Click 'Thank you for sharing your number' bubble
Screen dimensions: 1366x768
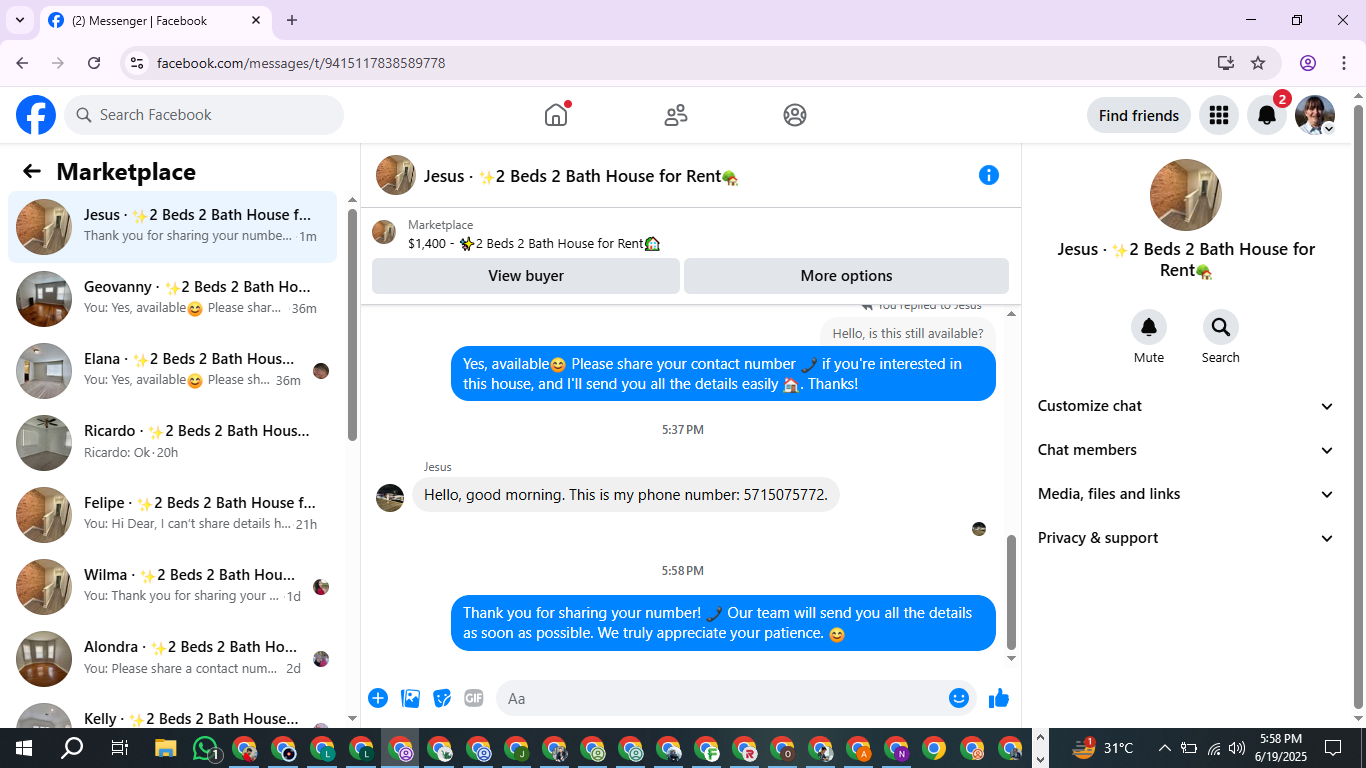point(723,623)
